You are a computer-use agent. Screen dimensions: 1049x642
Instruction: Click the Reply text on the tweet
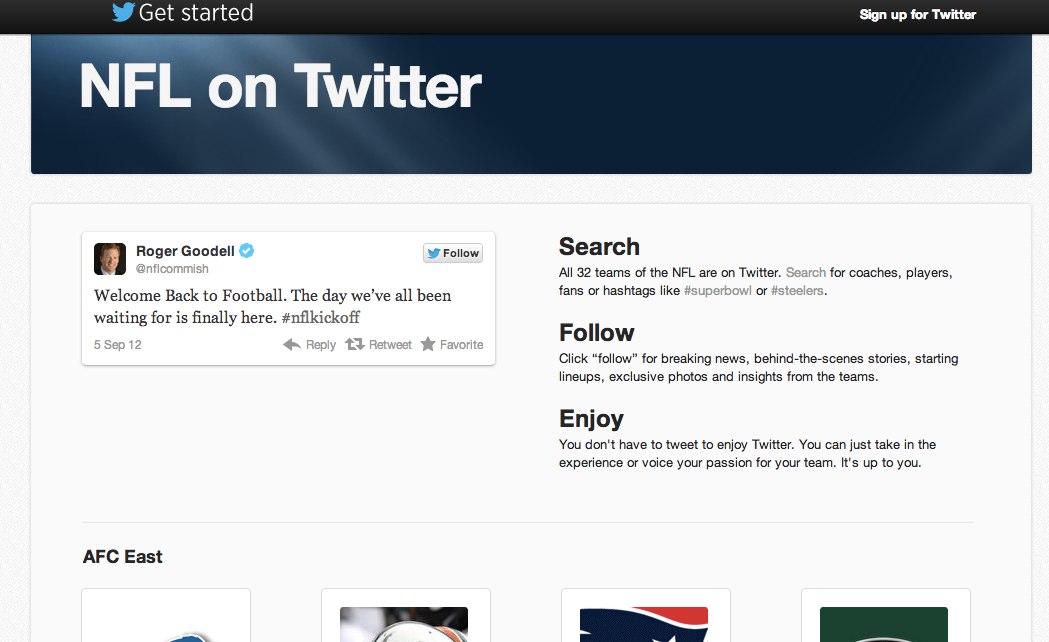pos(320,344)
